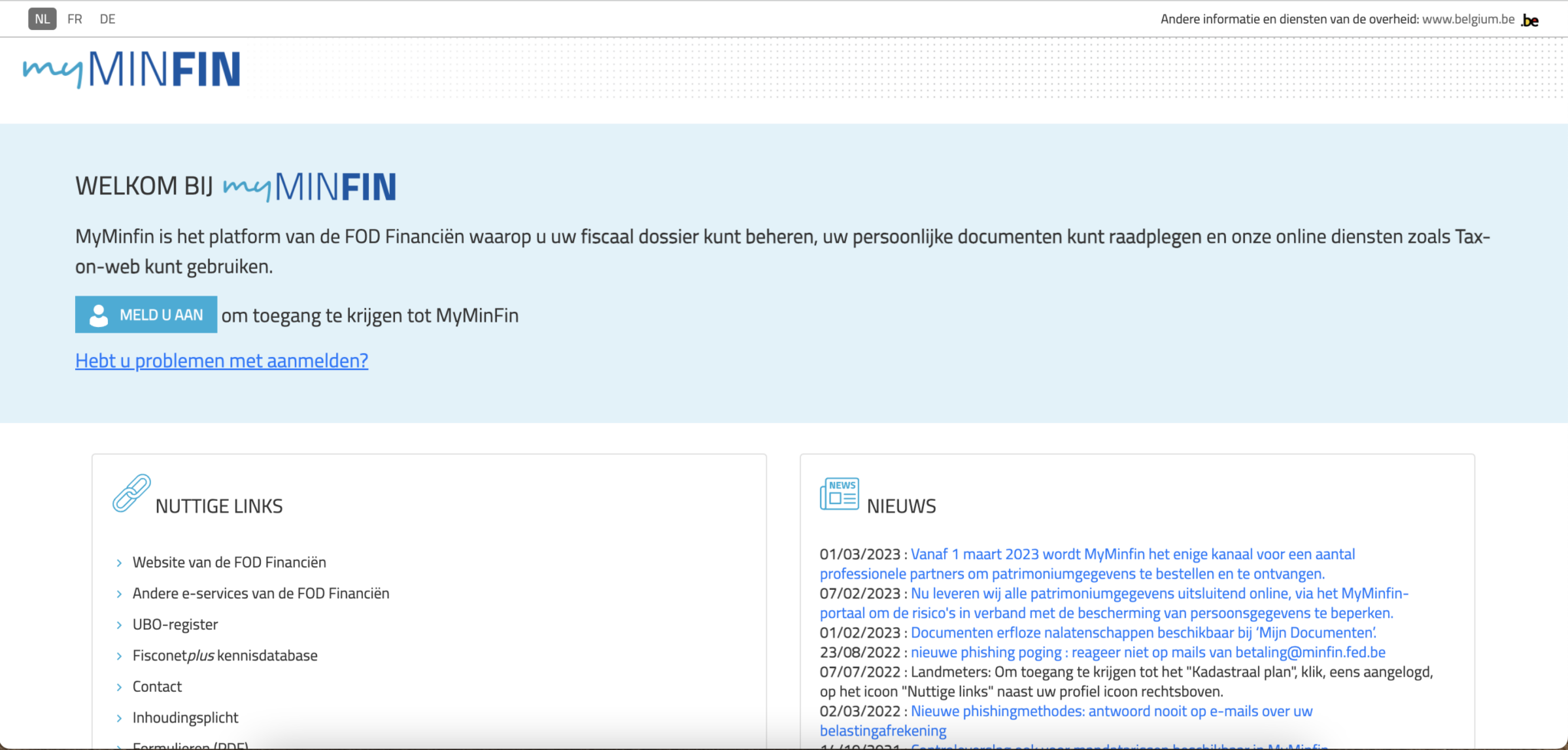Click the myMINFIN header logo
The image size is (1568, 750).
[x=132, y=70]
